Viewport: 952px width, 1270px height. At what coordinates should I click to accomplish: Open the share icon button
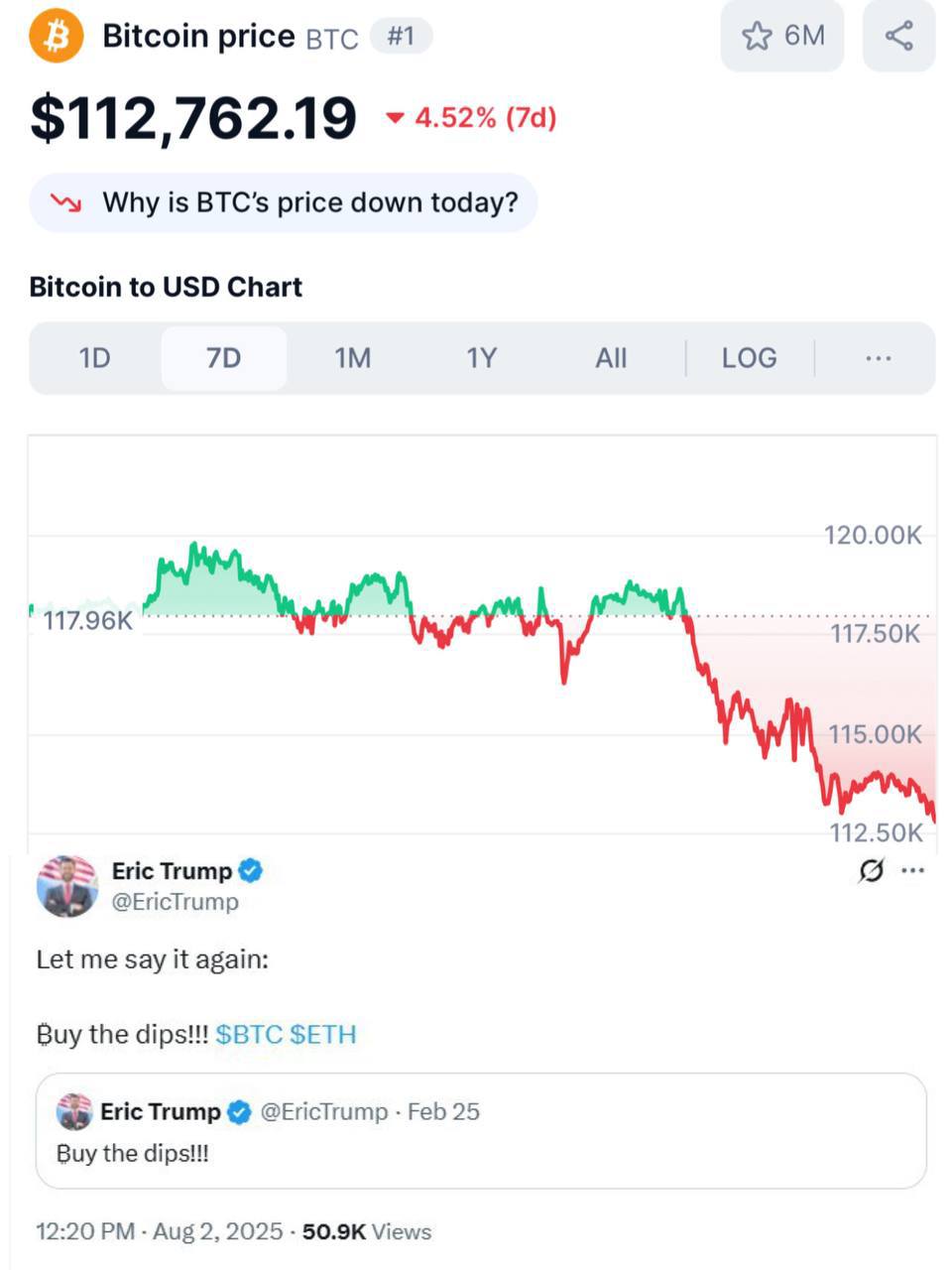(898, 37)
